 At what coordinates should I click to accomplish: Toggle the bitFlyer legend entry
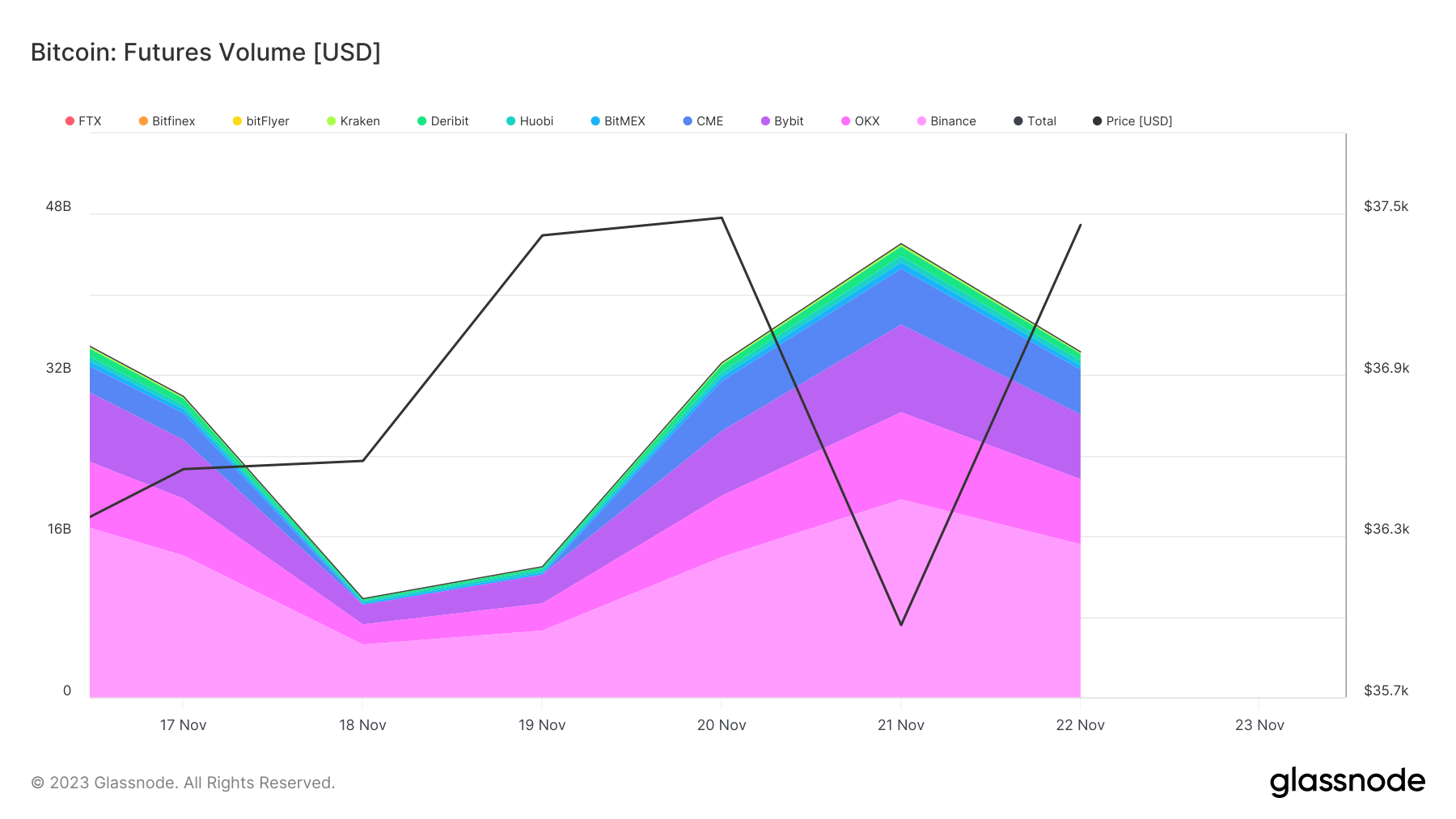tap(260, 121)
